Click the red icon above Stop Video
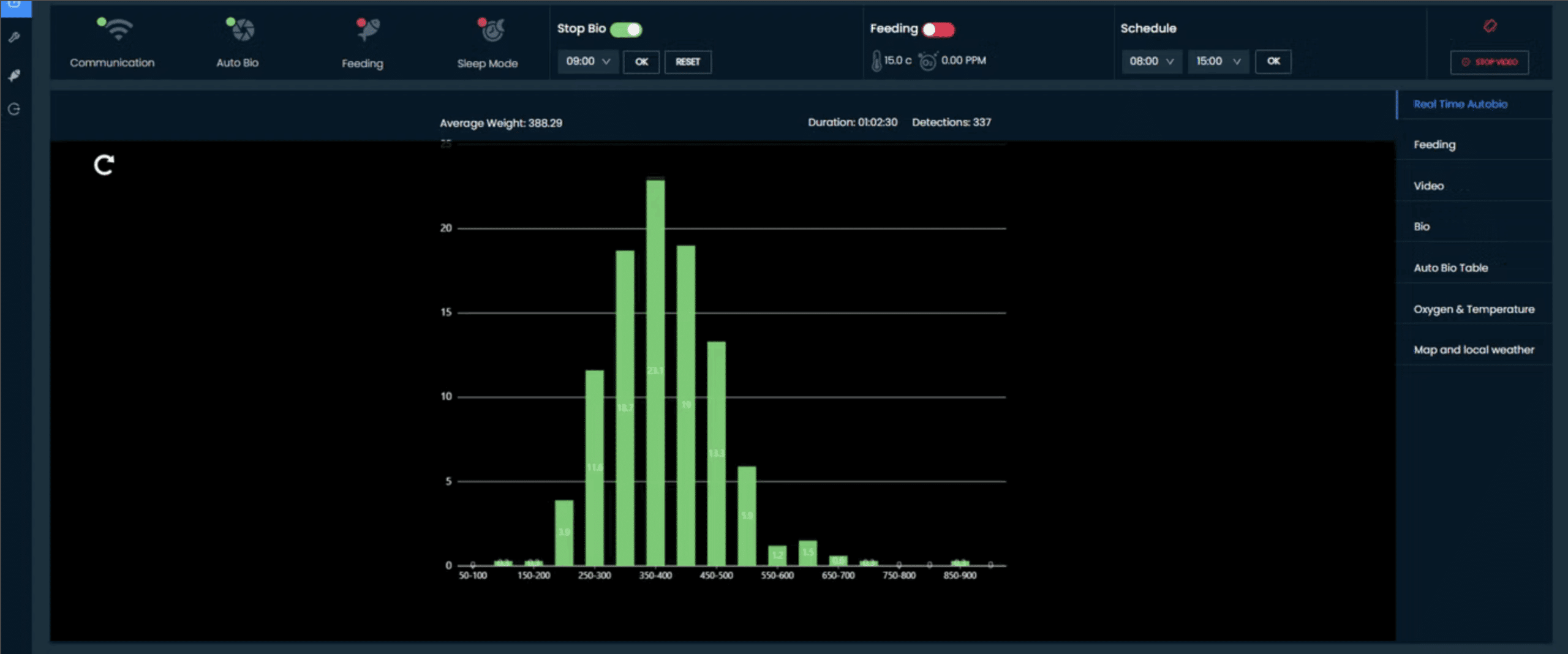 tap(1490, 26)
